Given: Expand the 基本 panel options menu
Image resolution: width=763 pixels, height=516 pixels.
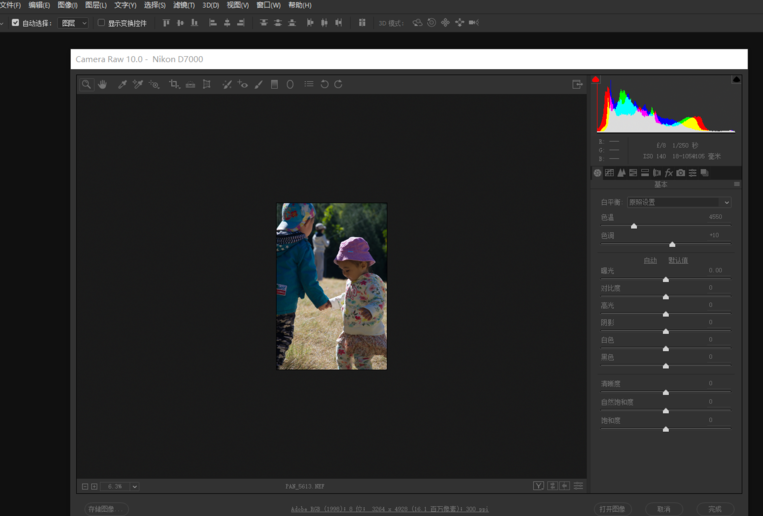Looking at the screenshot, I should [737, 185].
